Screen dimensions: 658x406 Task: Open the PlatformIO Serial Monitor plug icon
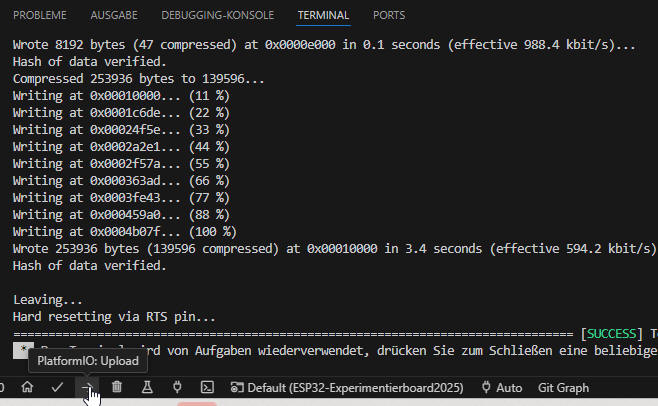[x=176, y=387]
